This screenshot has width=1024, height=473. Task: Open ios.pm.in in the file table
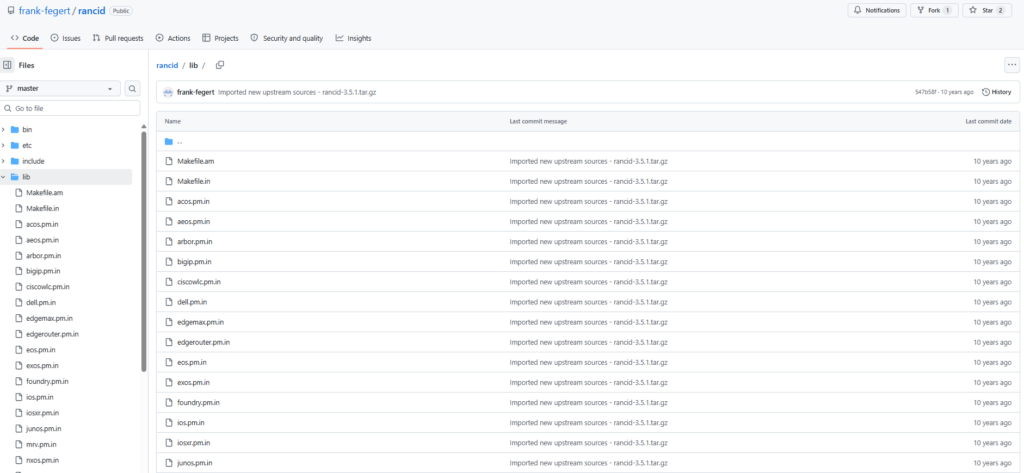coord(191,423)
